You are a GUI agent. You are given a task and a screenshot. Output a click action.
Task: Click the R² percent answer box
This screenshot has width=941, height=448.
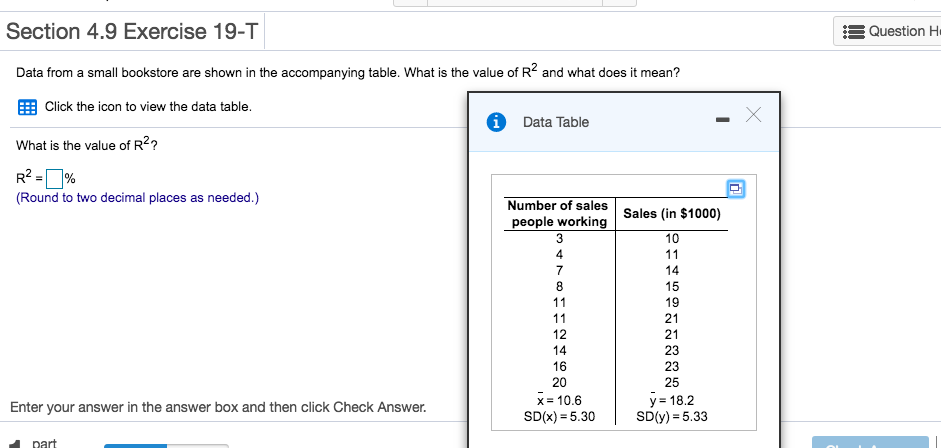[x=55, y=178]
